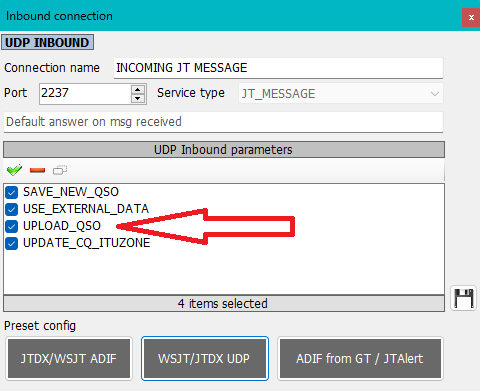Click the invert selection icon
This screenshot has height=391, width=480.
[60, 170]
